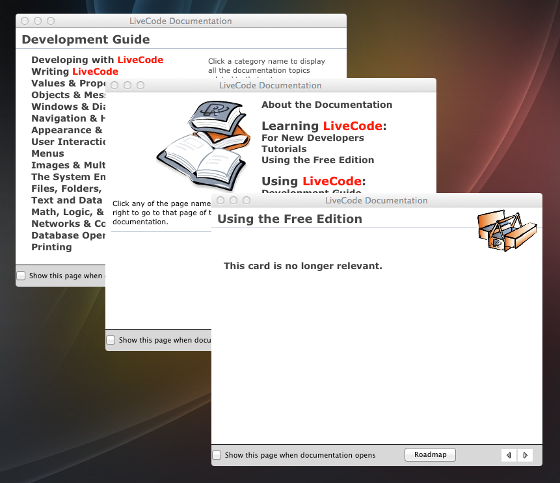Click 'Click a category name to display' help text

click(x=266, y=61)
